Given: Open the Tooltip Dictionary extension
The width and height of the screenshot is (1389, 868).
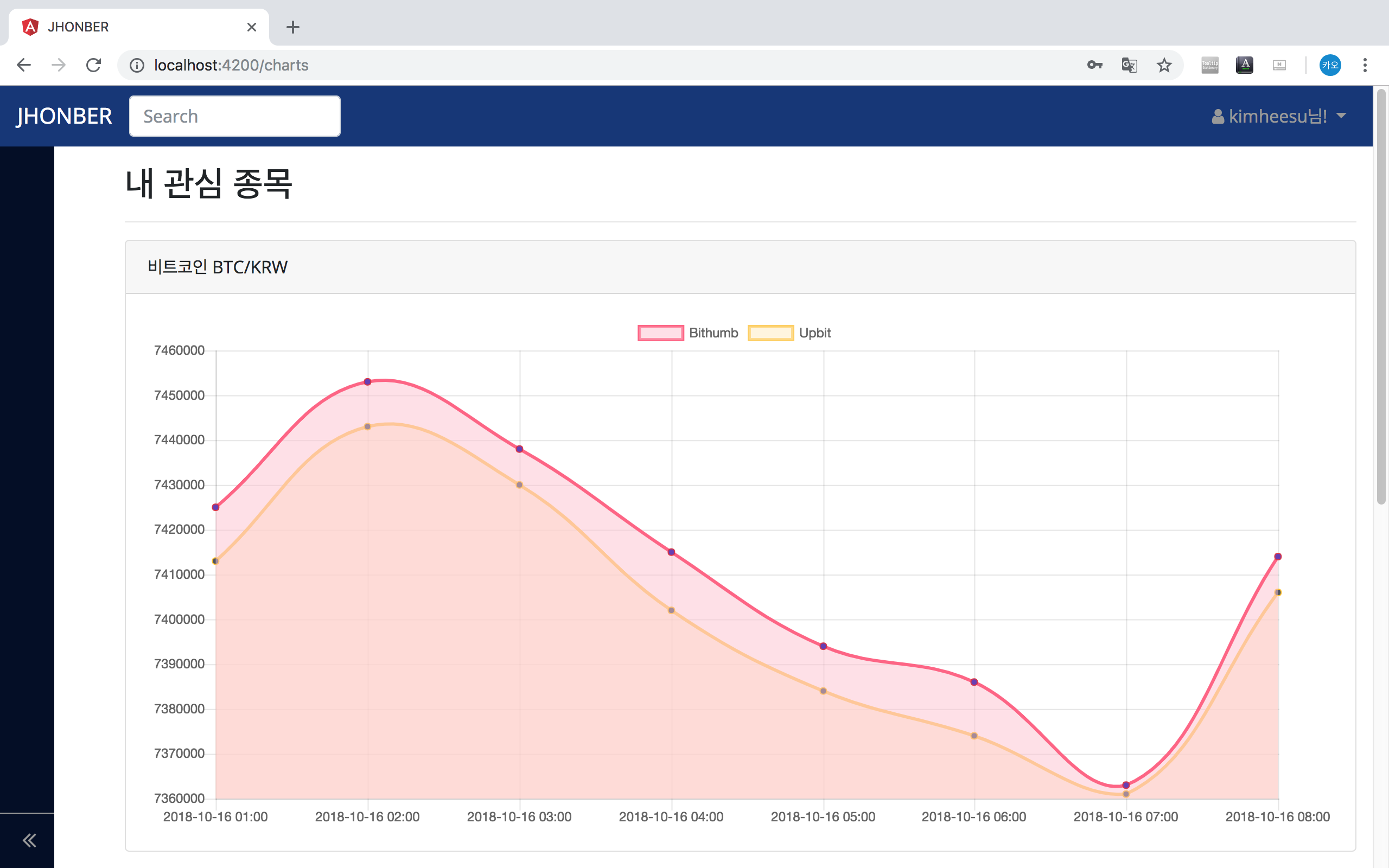Looking at the screenshot, I should pyautogui.click(x=1210, y=65).
